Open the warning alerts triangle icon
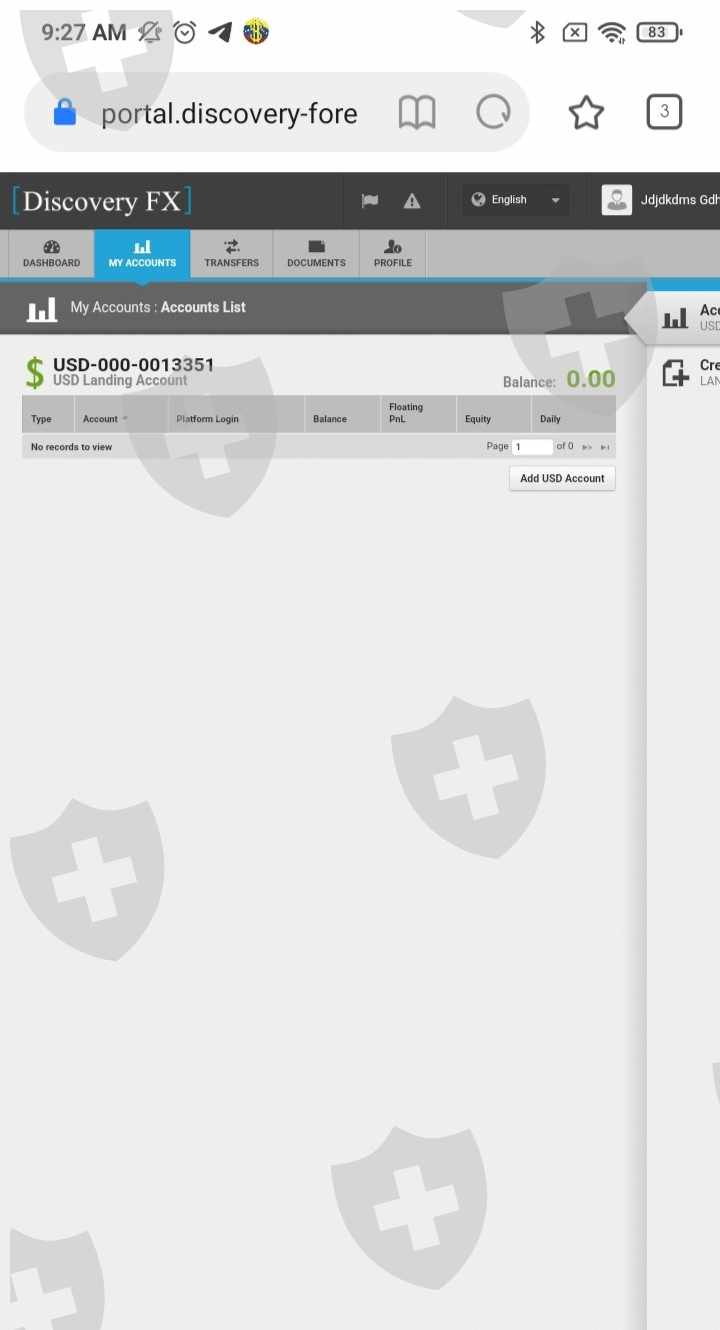 [412, 200]
